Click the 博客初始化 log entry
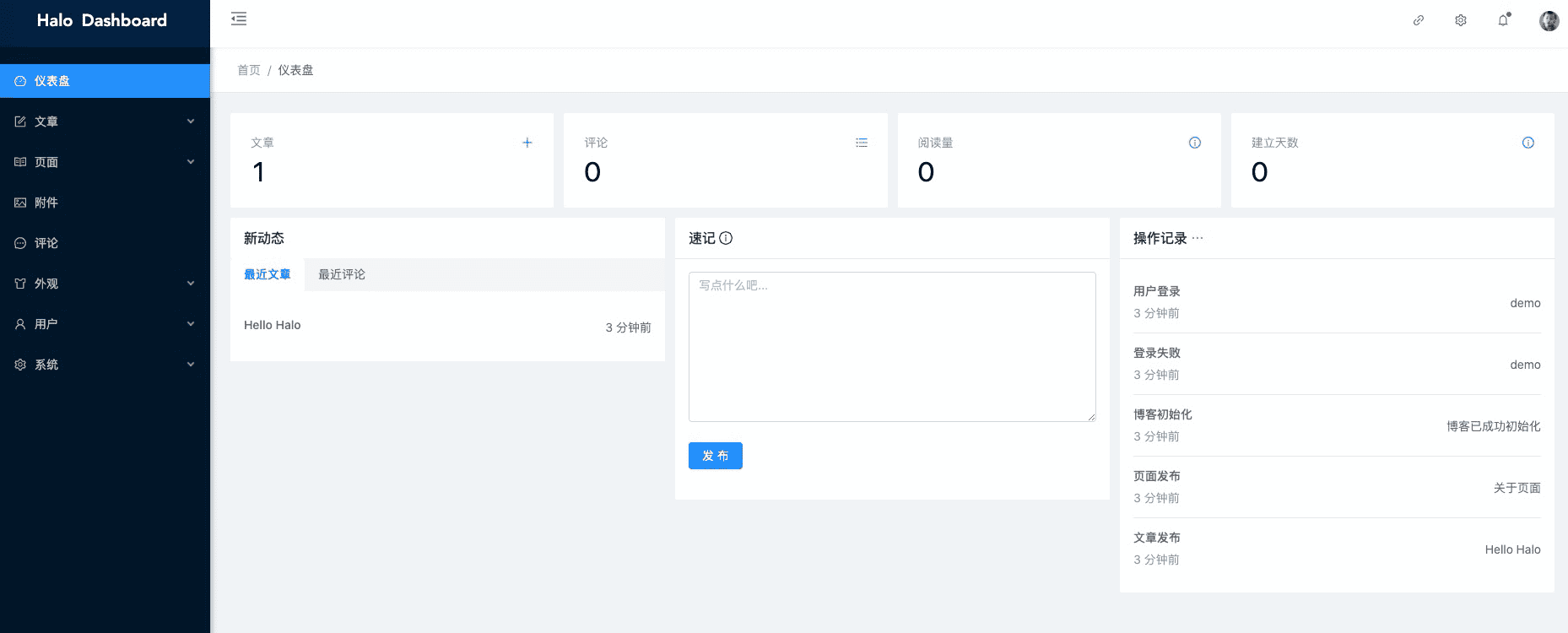The image size is (1568, 633). 1163,414
